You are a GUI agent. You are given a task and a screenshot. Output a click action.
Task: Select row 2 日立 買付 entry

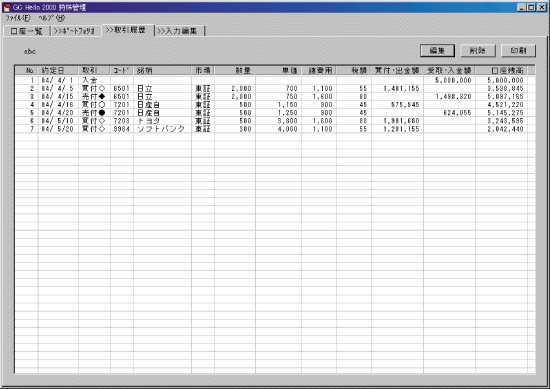tap(271, 88)
